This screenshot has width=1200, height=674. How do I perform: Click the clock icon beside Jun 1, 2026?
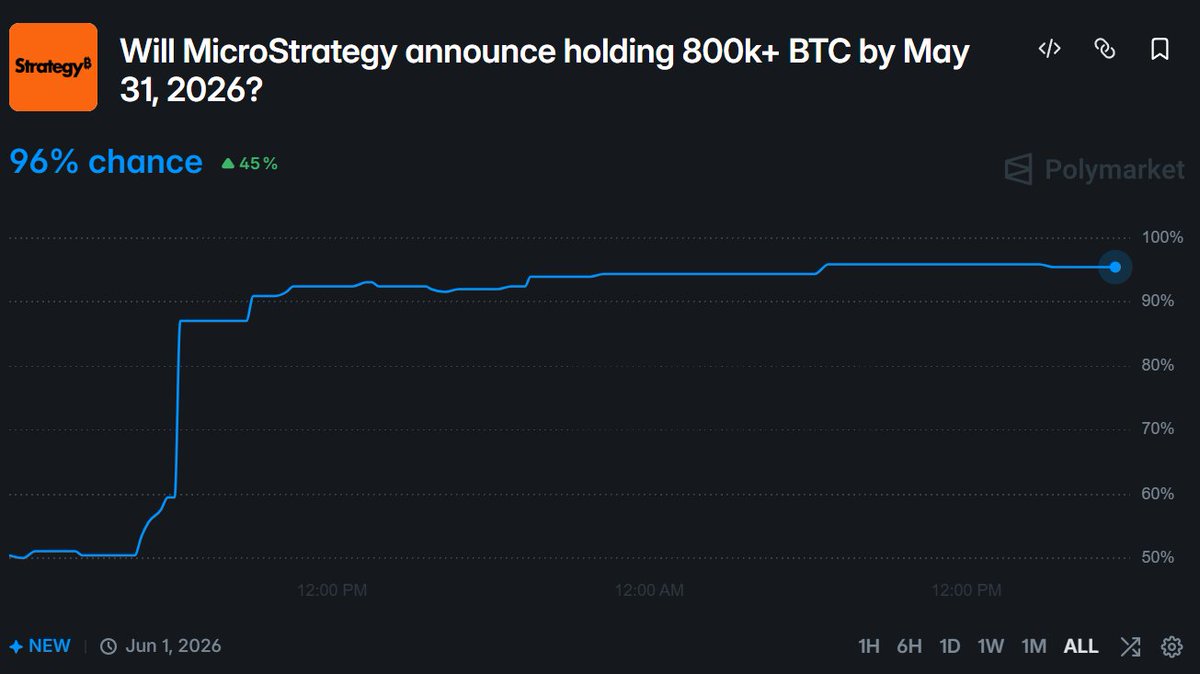(108, 646)
